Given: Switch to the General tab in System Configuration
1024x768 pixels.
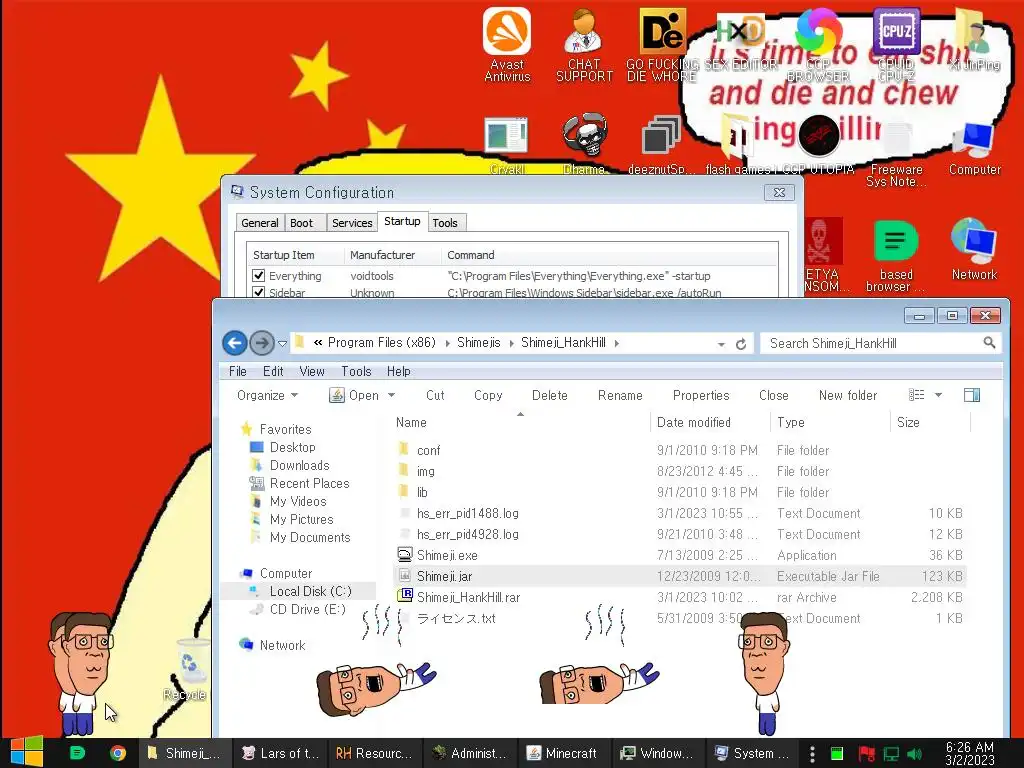Looking at the screenshot, I should point(259,223).
